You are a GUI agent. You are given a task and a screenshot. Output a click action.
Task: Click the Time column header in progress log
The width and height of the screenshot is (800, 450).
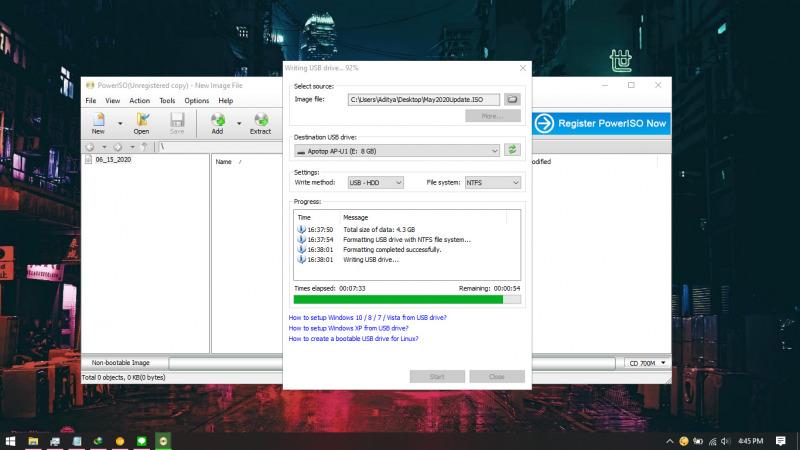click(304, 217)
